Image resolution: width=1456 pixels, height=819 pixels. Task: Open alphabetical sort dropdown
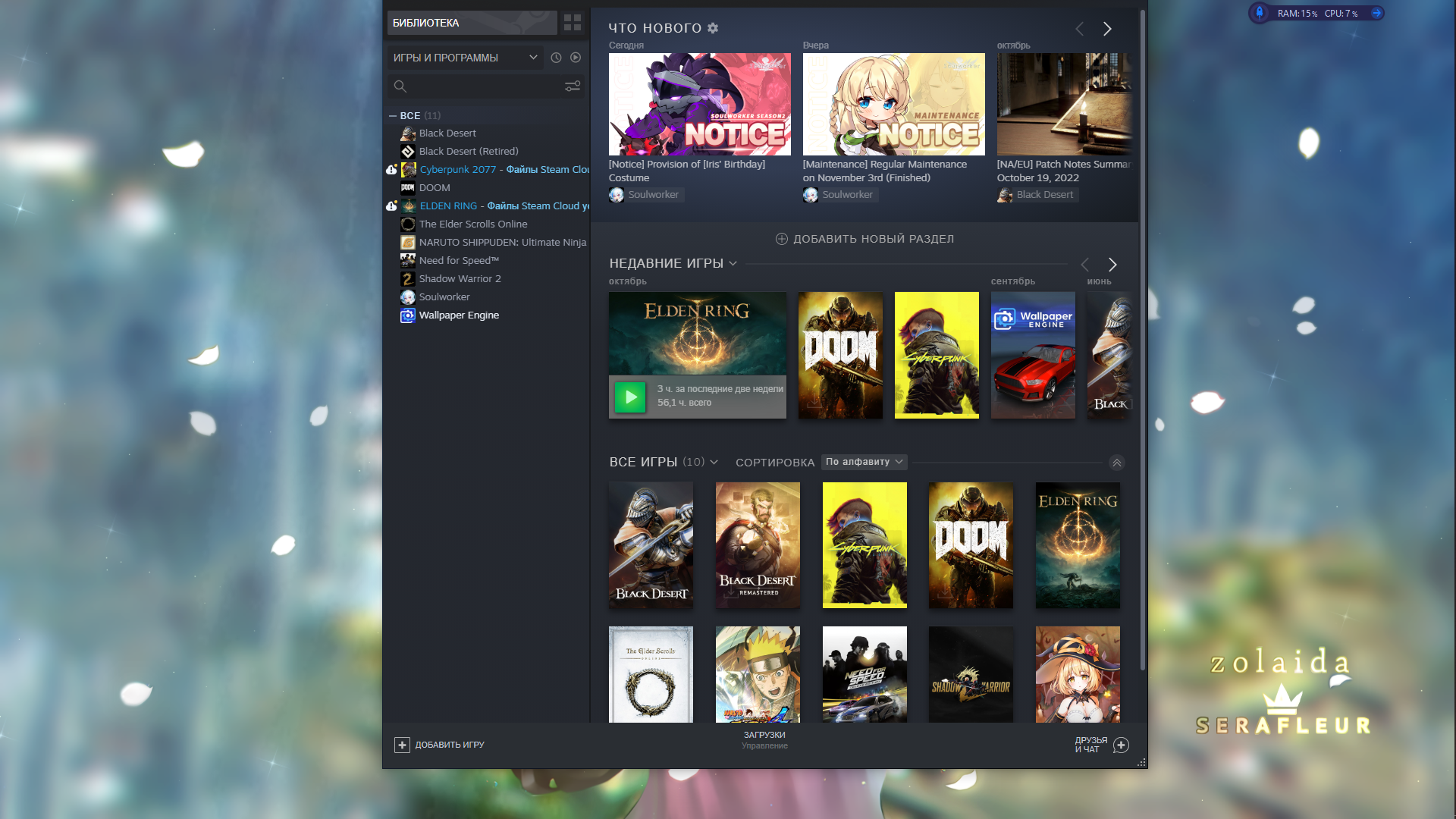[x=864, y=462]
